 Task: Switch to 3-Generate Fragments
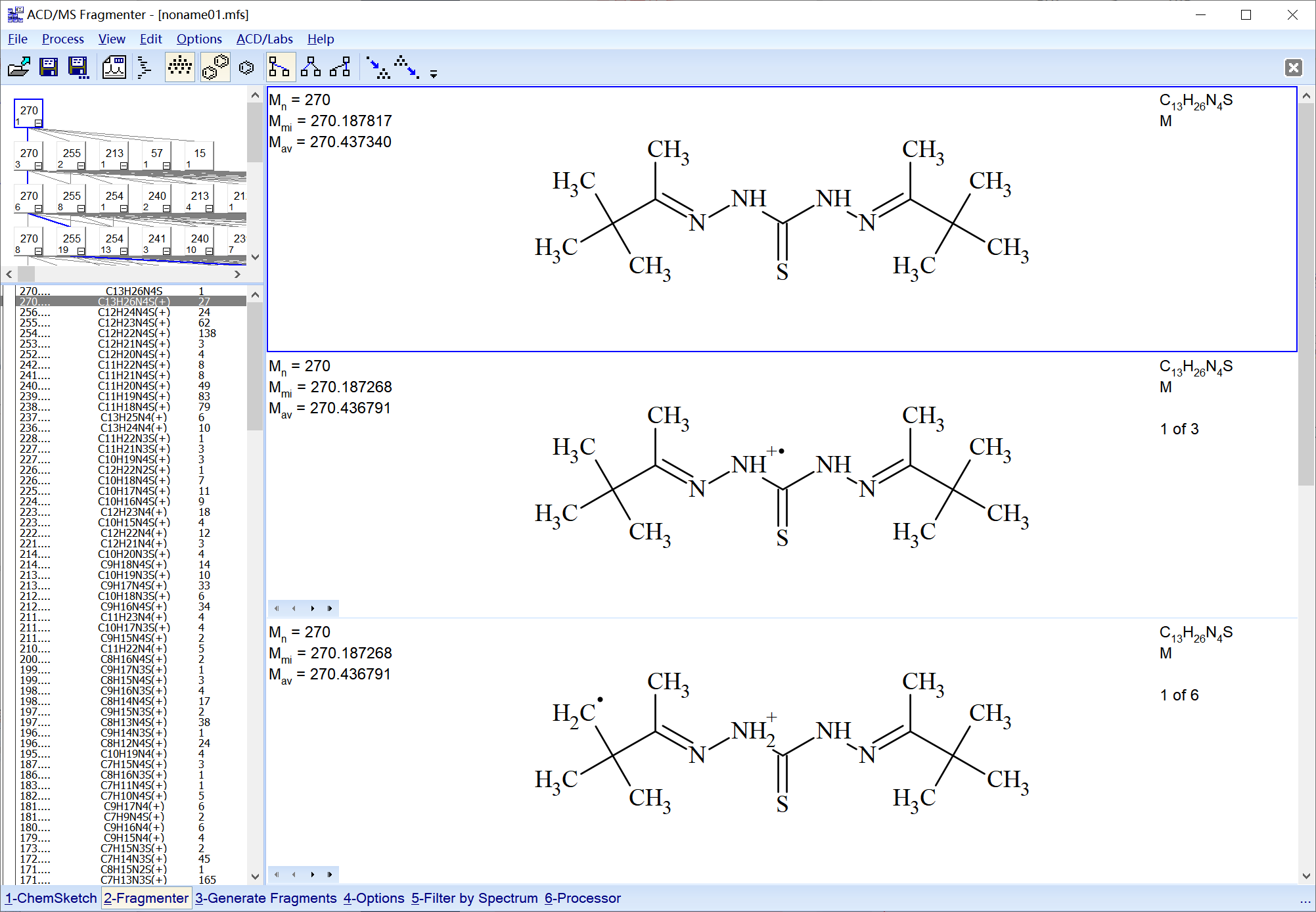[x=265, y=898]
